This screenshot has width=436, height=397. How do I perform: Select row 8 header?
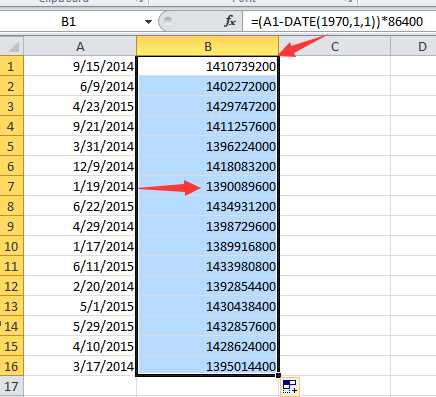tap(12, 206)
